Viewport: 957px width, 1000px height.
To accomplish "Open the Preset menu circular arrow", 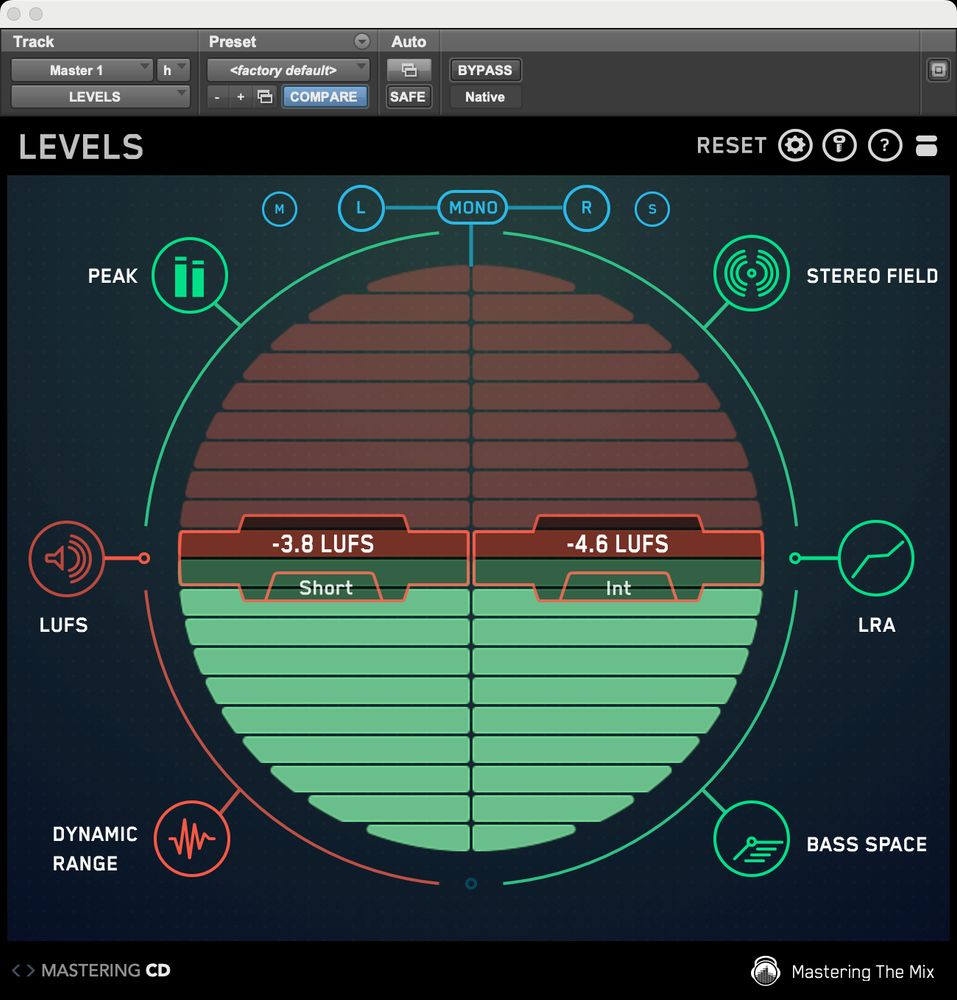I will tap(362, 41).
